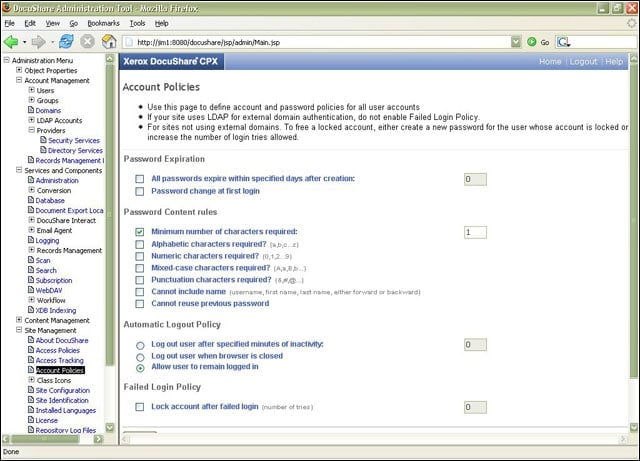Screen dimensions: 640x461
Task: Click the search engine icon
Action: click(563, 42)
